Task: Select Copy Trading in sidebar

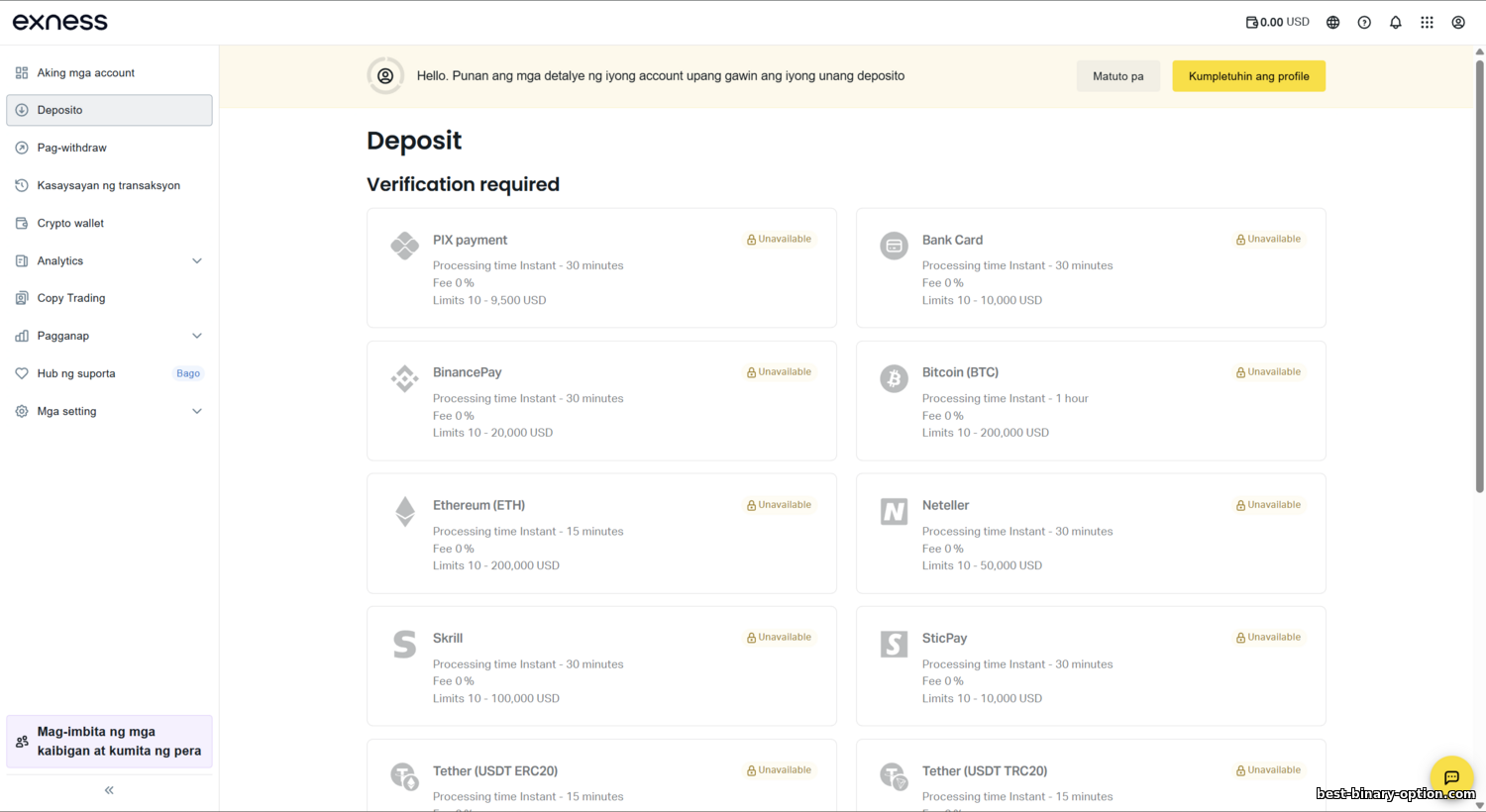Action: click(70, 298)
